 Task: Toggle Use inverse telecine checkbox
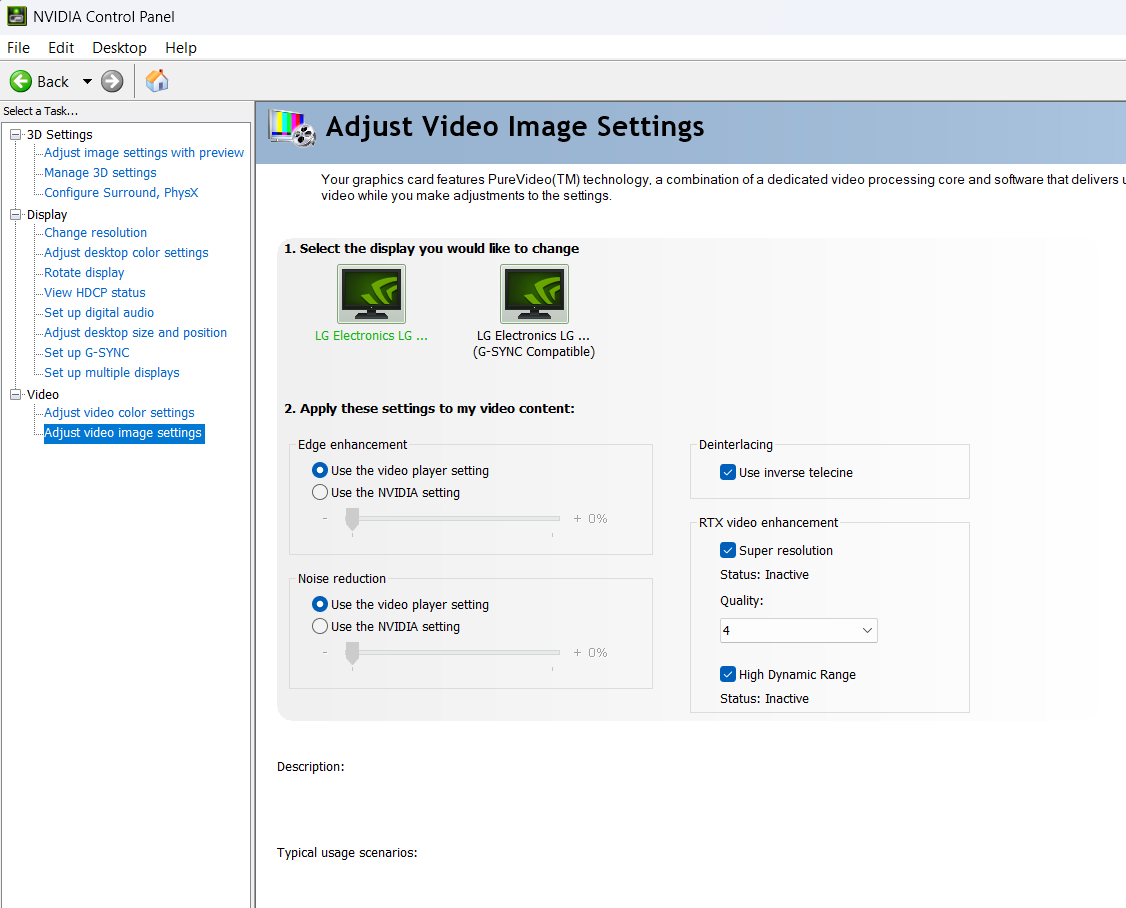pos(727,472)
